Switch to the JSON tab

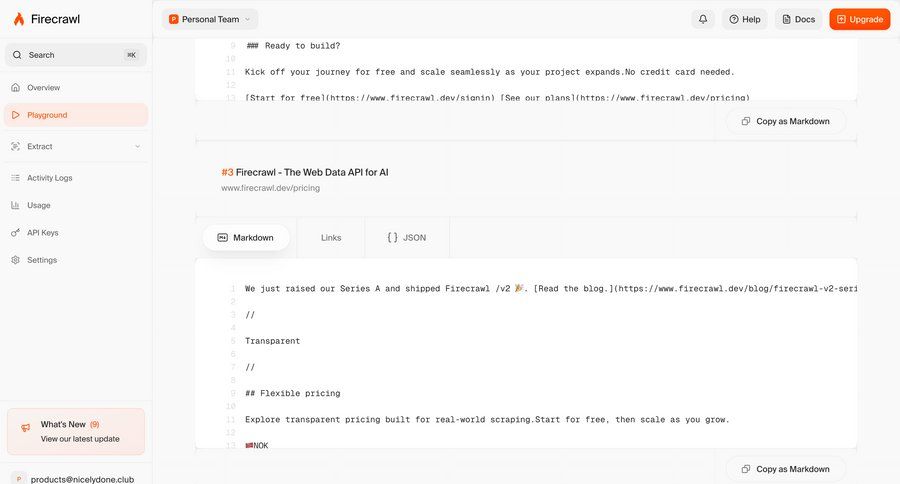click(x=407, y=237)
